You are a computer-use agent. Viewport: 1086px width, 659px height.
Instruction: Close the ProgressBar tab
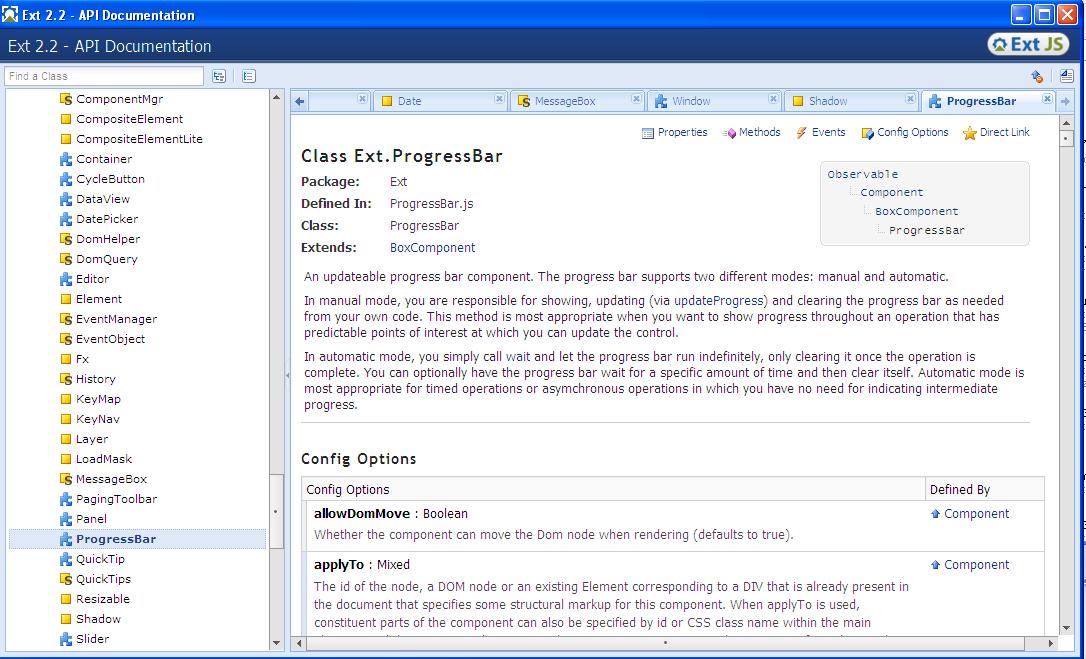pos(1047,99)
